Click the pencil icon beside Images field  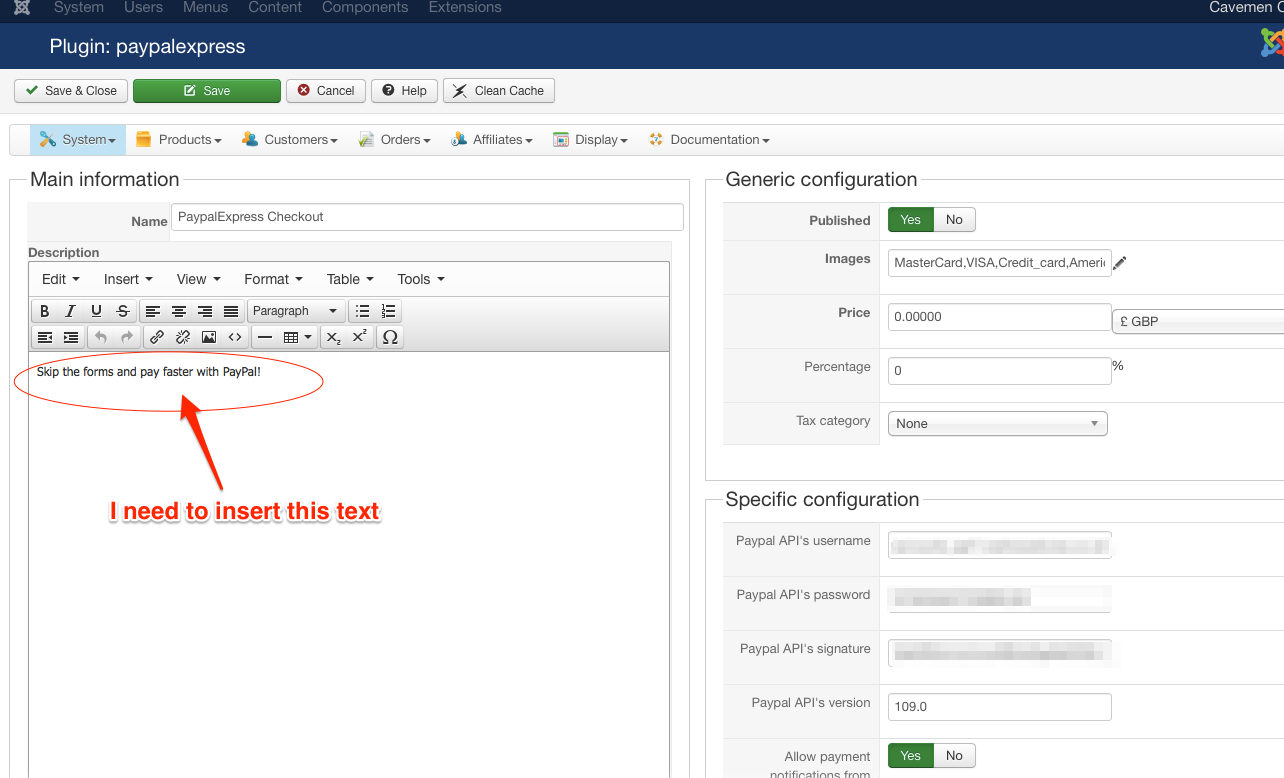click(1120, 263)
